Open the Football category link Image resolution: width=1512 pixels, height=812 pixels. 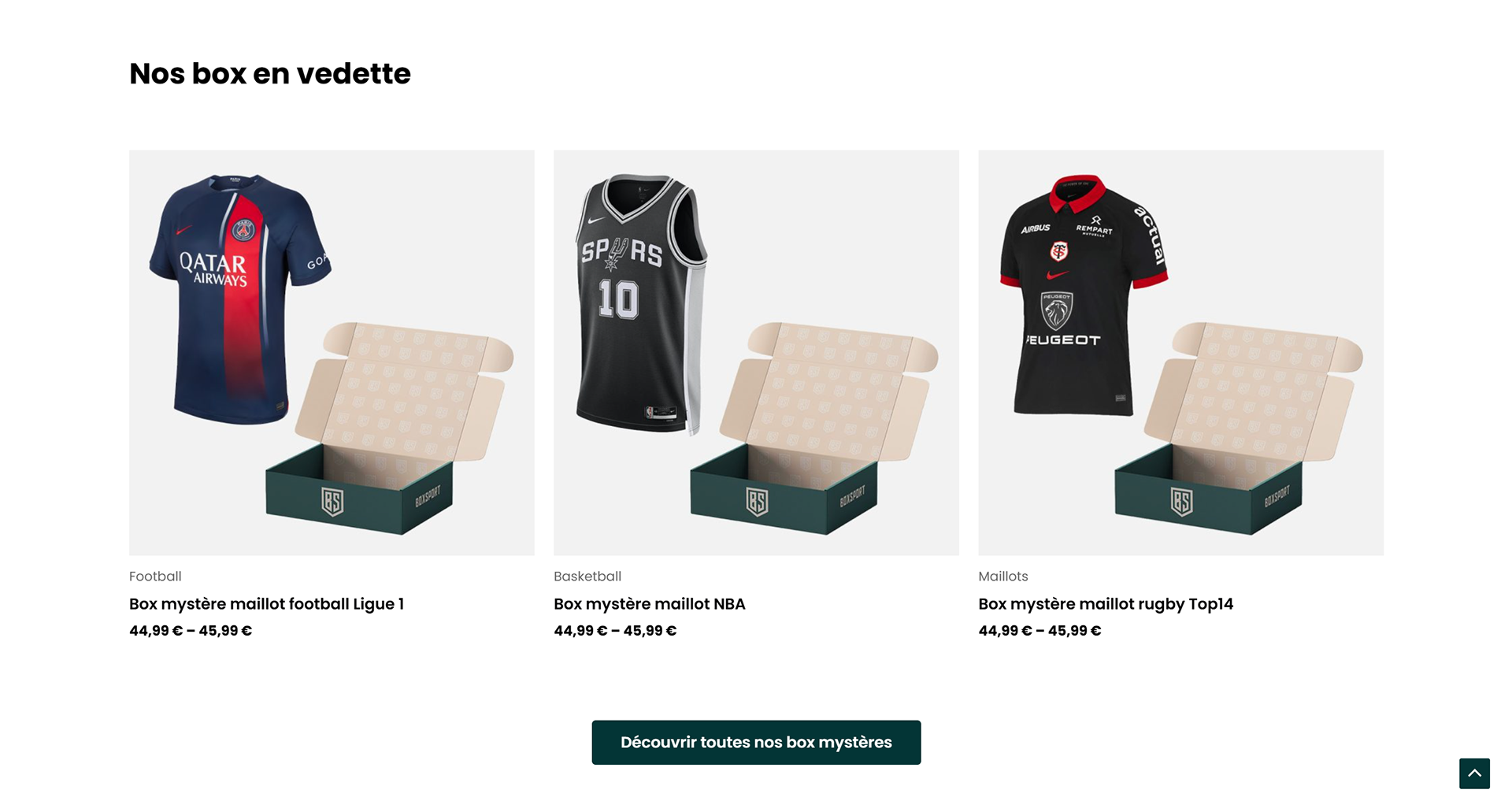click(x=155, y=576)
